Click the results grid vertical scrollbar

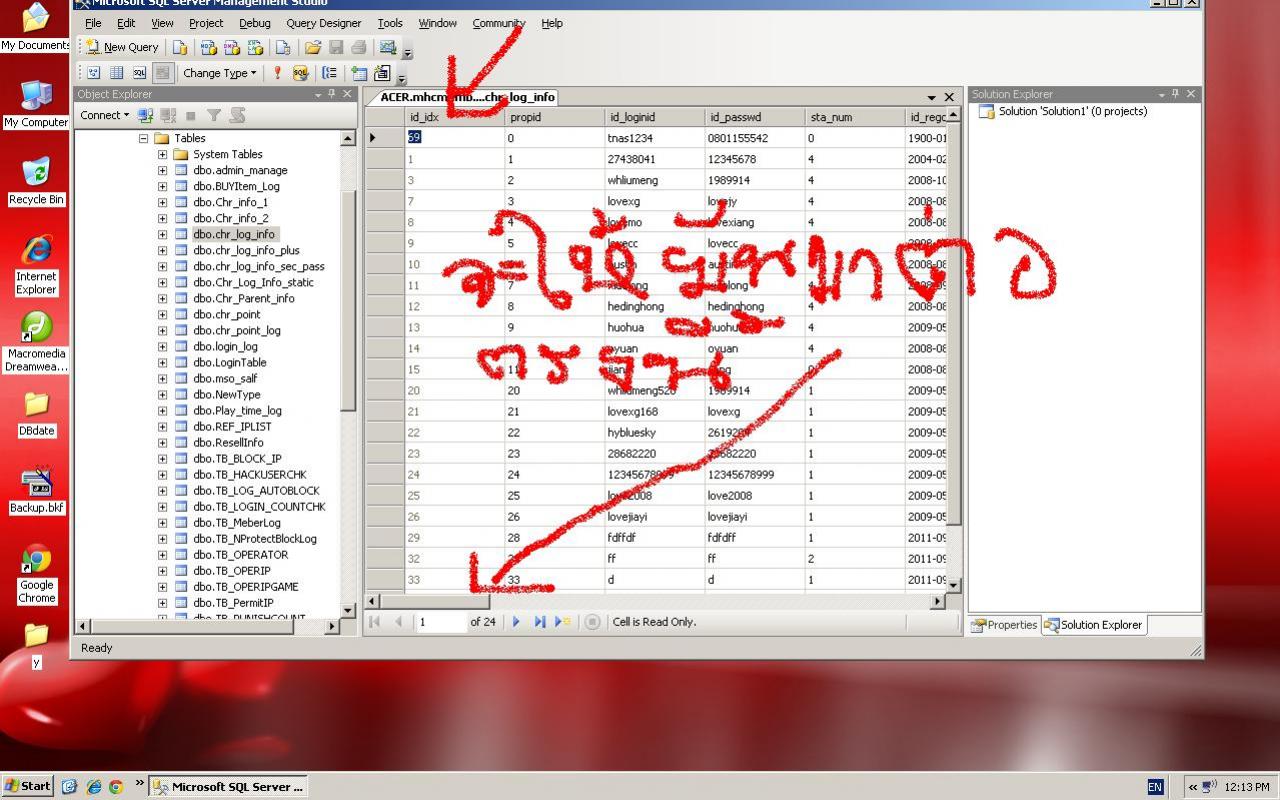tap(953, 349)
